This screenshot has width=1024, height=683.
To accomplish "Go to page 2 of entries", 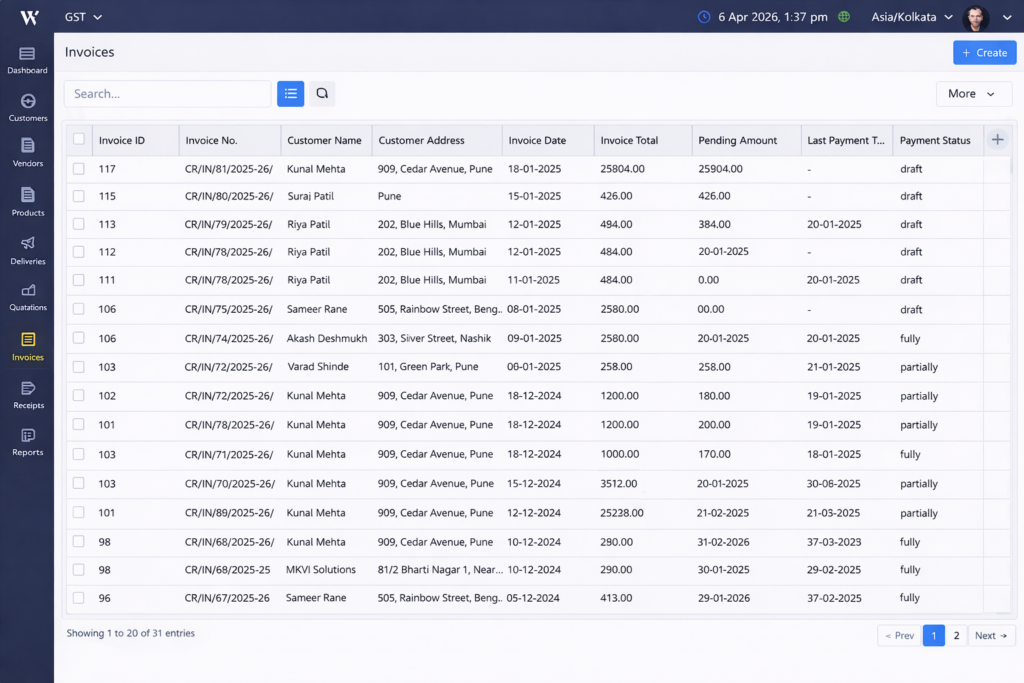I will tap(956, 635).
